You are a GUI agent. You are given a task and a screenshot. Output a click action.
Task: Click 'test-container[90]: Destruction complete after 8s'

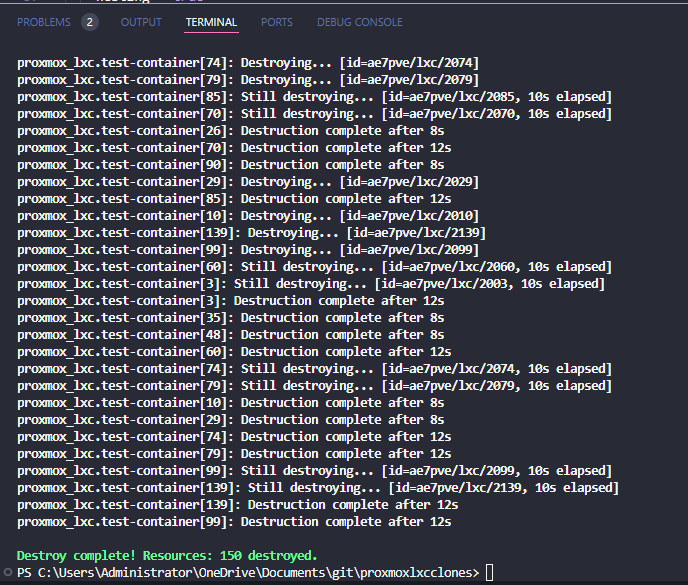point(230,165)
